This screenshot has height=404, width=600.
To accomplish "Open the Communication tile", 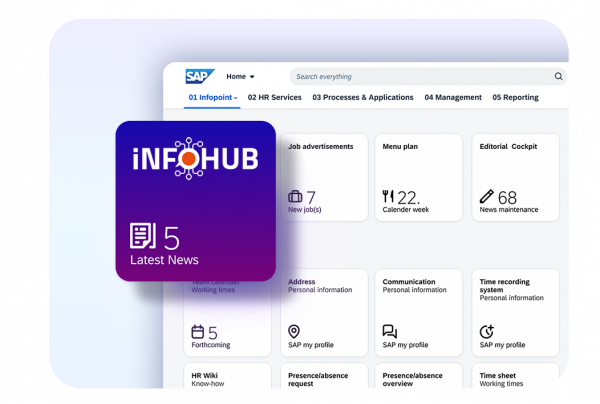I will coord(419,313).
